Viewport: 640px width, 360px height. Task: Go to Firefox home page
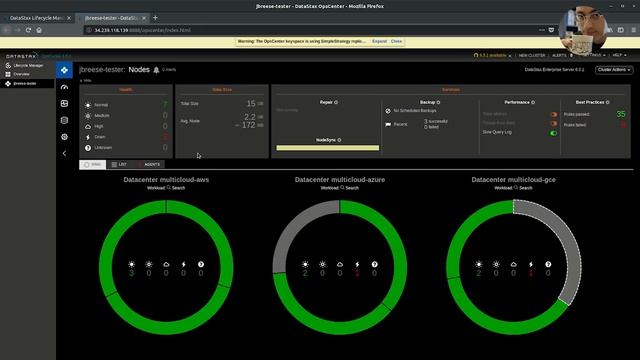click(39, 30)
